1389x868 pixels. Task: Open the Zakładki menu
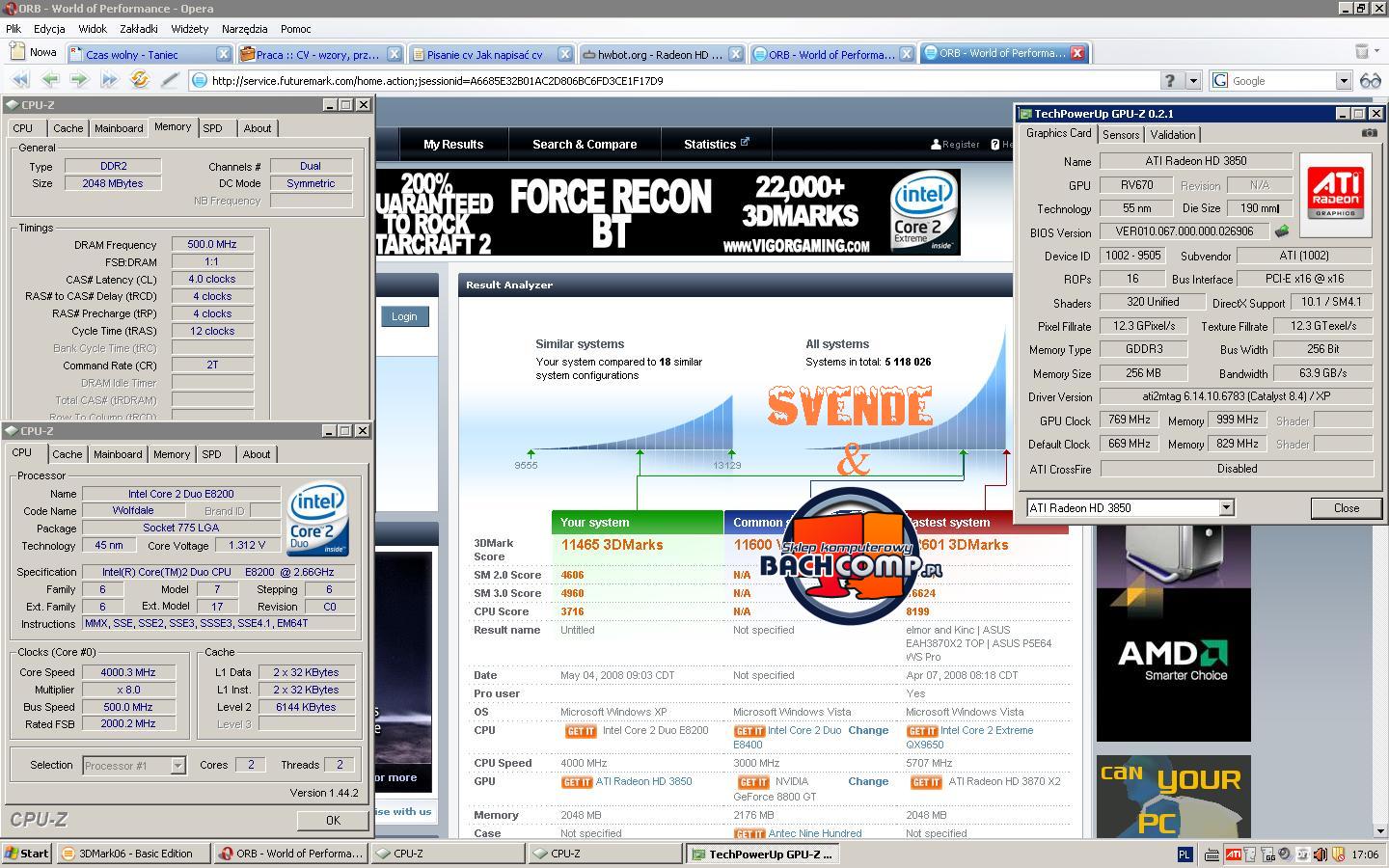point(139,29)
